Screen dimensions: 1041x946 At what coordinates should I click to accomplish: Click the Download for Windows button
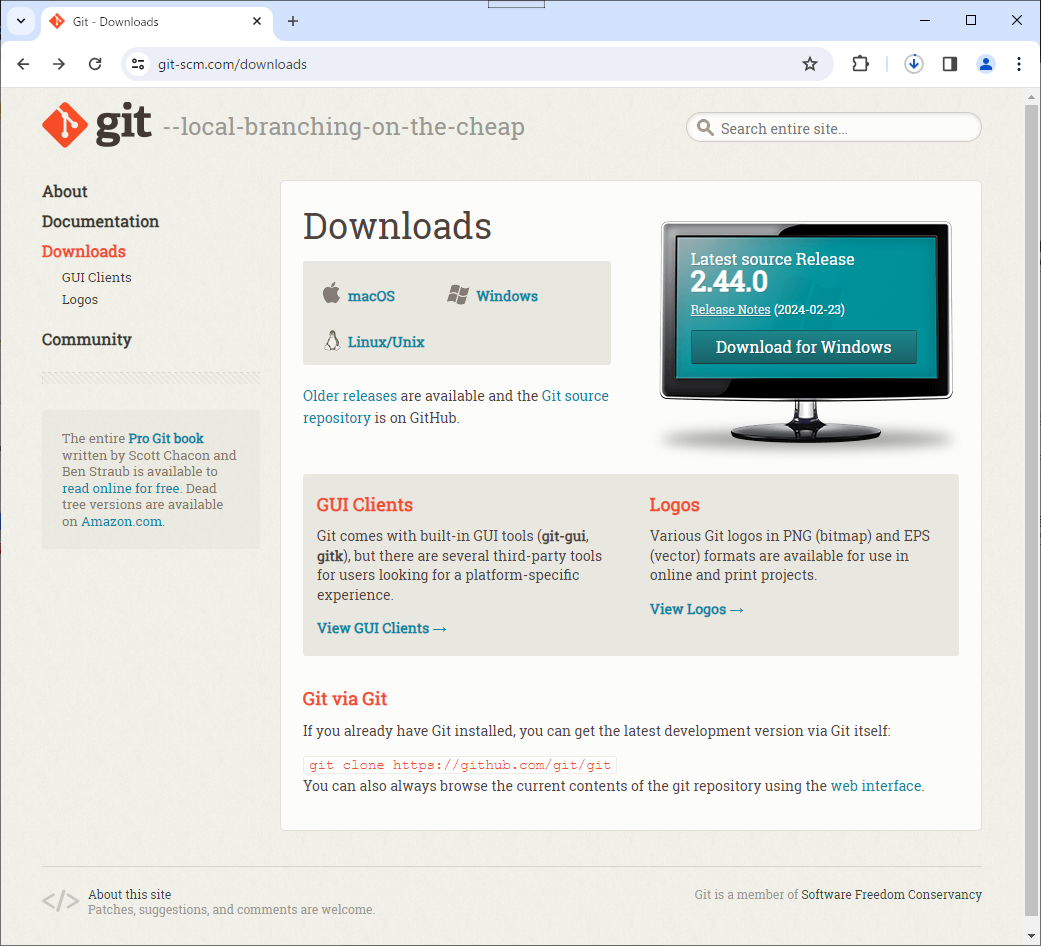[803, 347]
